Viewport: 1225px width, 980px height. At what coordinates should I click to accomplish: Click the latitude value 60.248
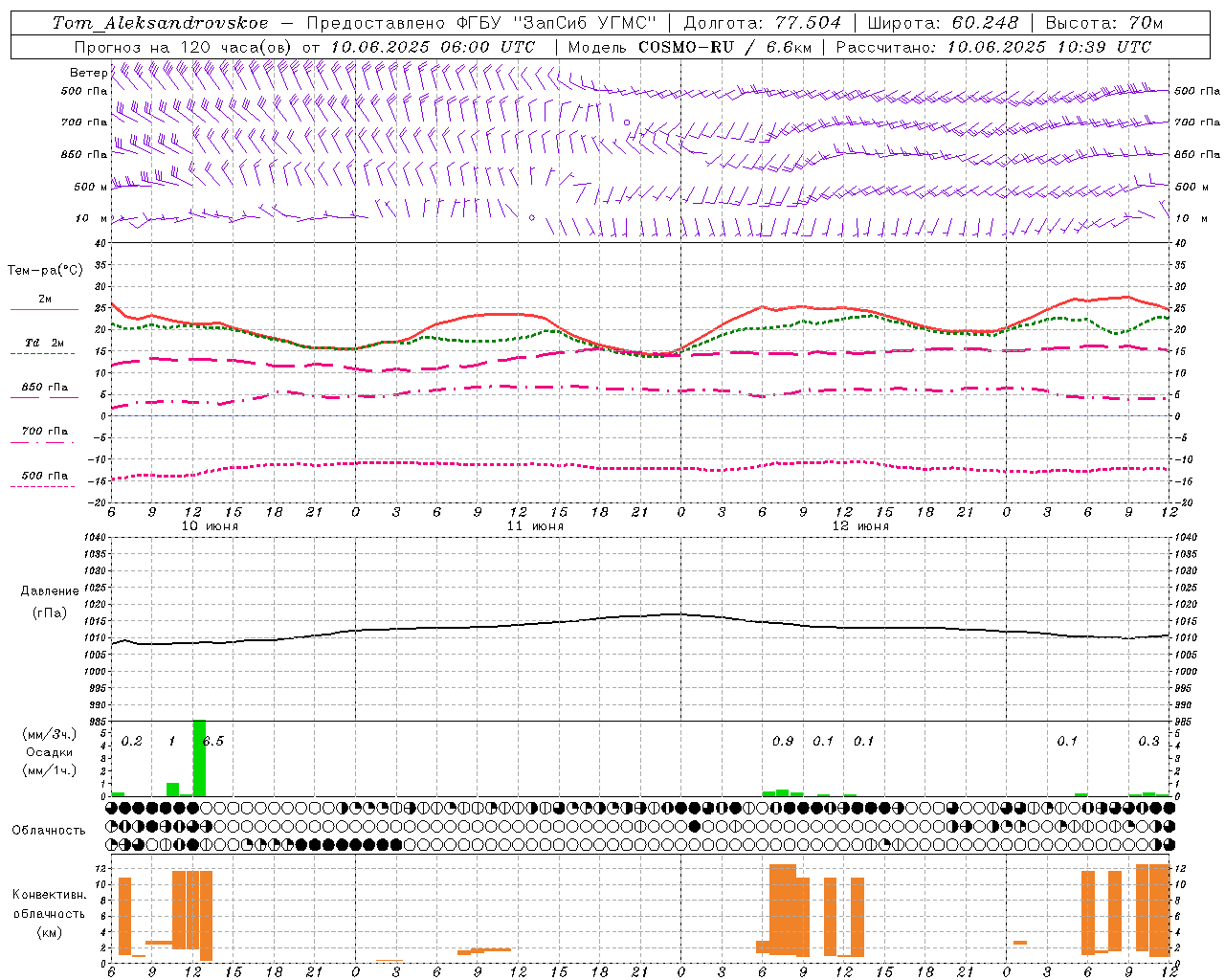tap(986, 23)
